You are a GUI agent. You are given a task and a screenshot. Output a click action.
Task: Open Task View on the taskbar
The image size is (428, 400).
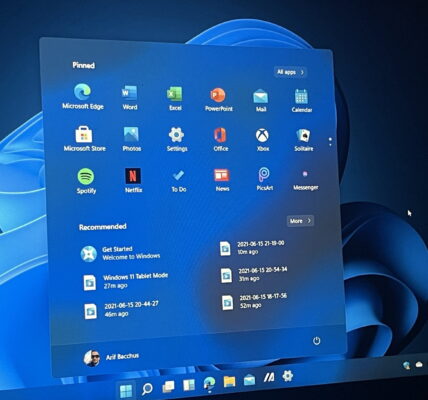(x=168, y=387)
